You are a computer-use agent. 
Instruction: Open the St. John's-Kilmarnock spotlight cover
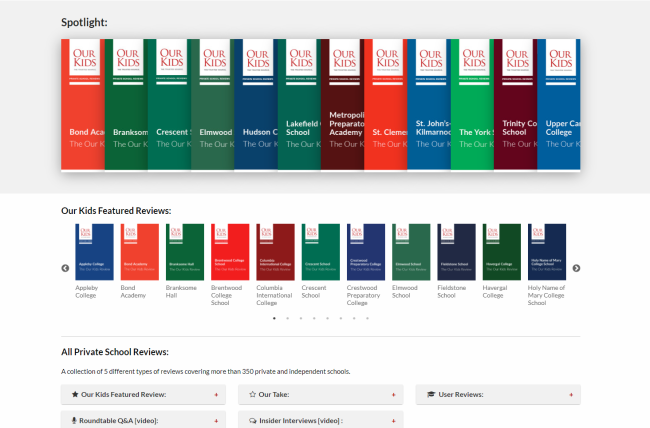point(429,105)
